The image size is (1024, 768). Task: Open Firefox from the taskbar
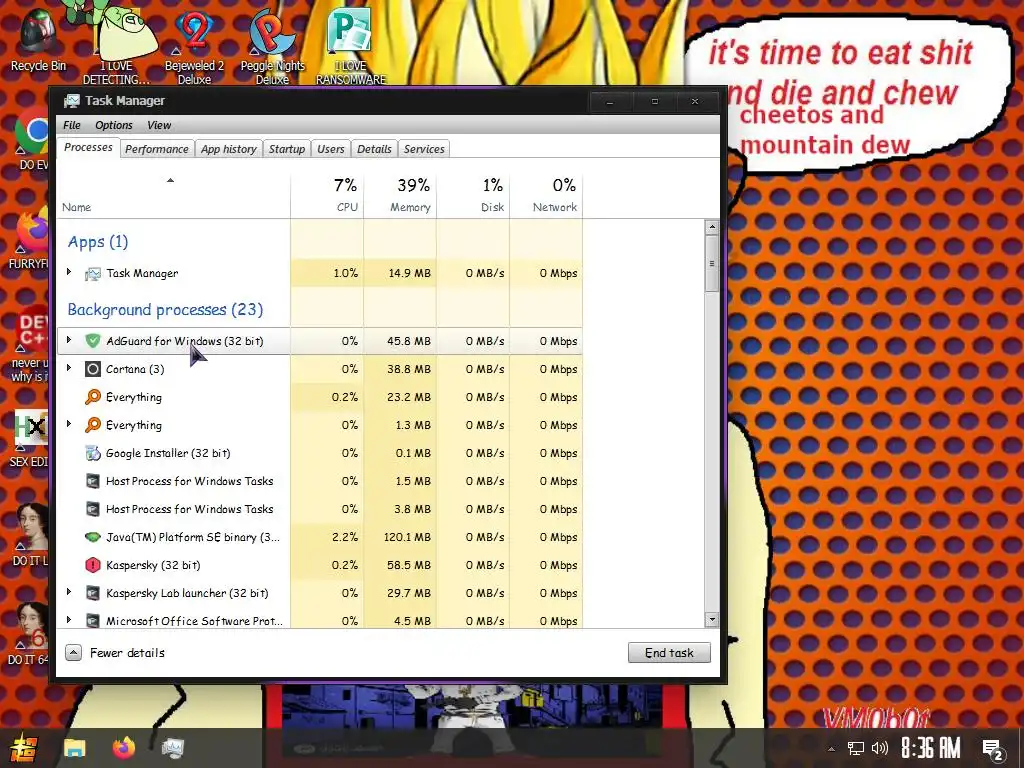123,748
